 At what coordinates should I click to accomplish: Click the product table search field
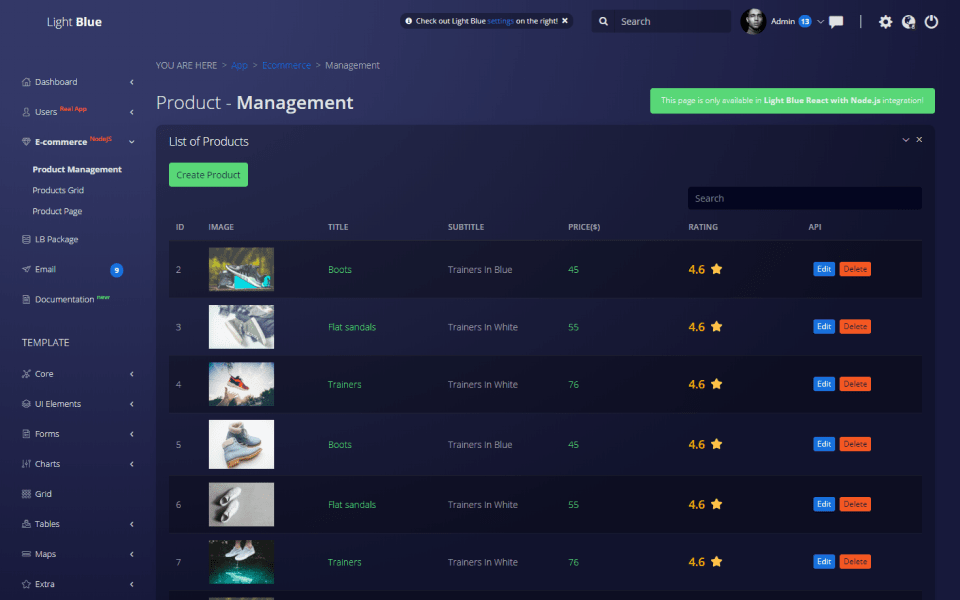click(804, 198)
